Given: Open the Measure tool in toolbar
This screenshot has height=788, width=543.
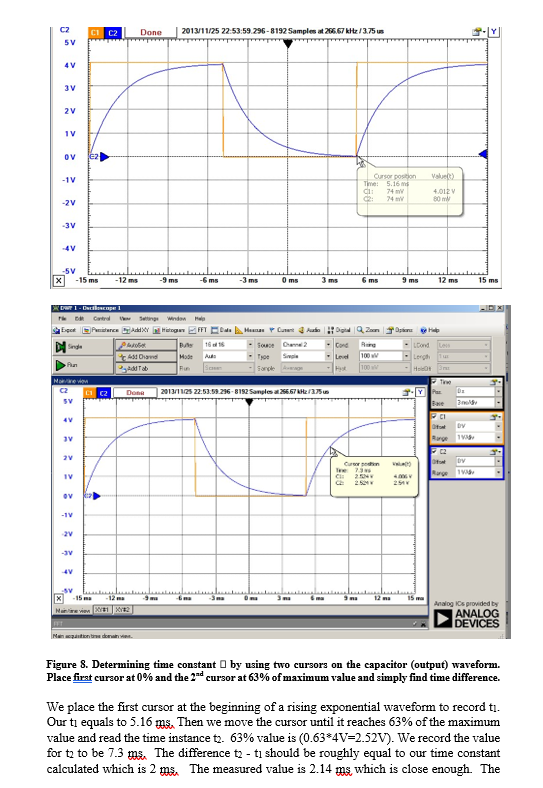Looking at the screenshot, I should pos(250,330).
